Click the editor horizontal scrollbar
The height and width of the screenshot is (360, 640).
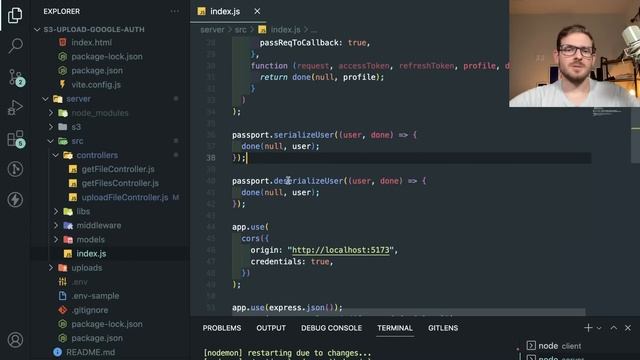(409, 312)
